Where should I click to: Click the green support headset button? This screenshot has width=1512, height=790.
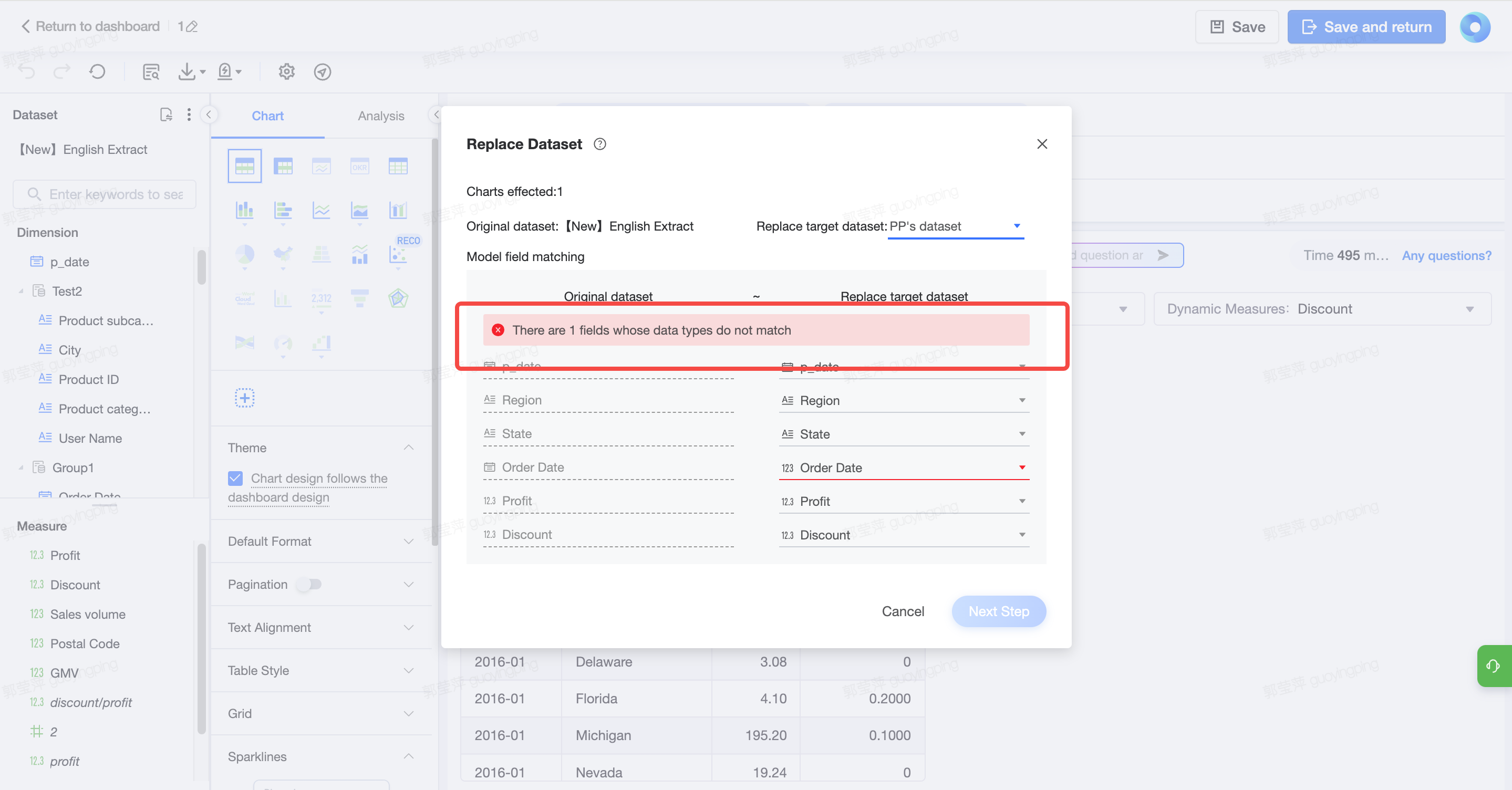point(1494,666)
